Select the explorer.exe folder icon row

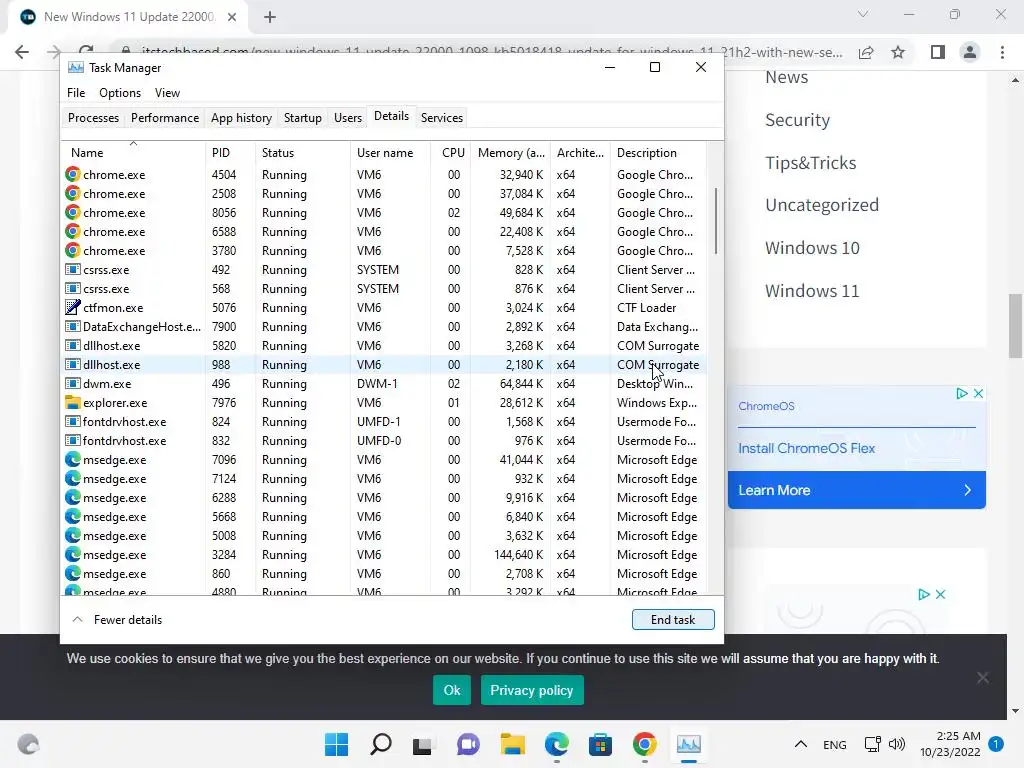click(x=72, y=403)
